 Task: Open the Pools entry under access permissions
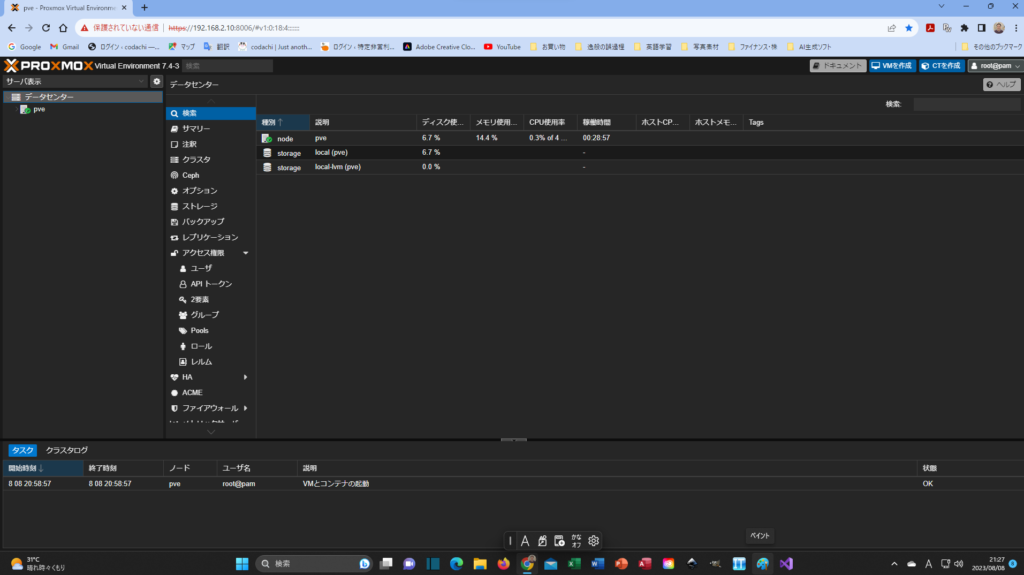(x=199, y=330)
